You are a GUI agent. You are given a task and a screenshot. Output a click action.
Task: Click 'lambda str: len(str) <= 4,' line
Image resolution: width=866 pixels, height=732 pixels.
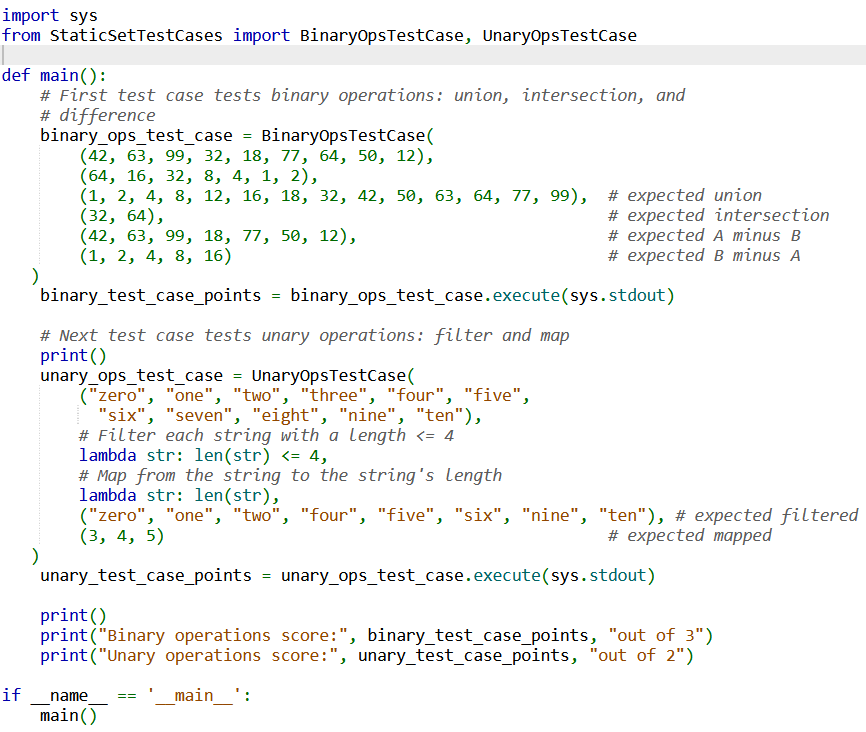point(203,456)
